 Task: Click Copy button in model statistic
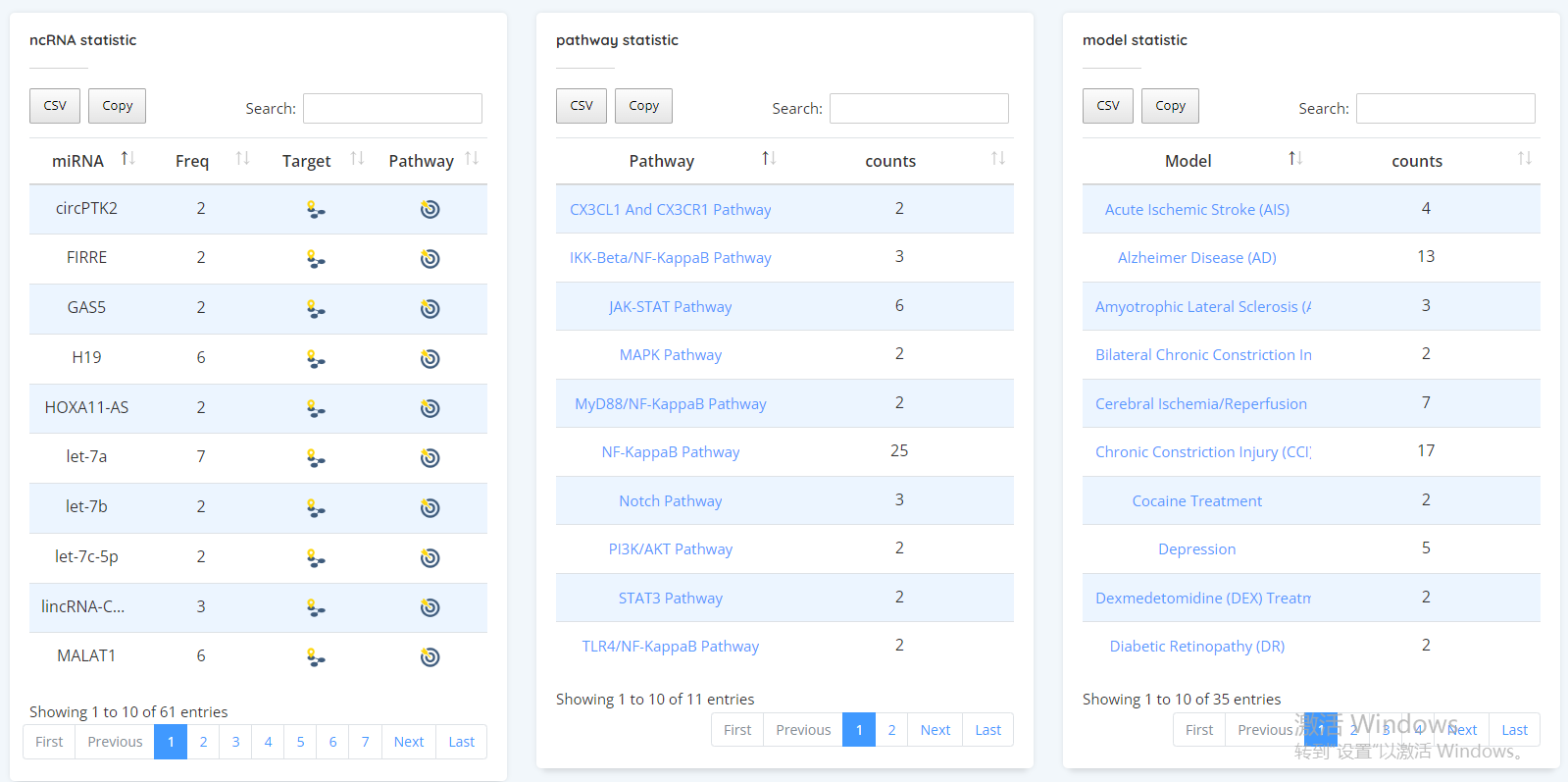click(1170, 106)
